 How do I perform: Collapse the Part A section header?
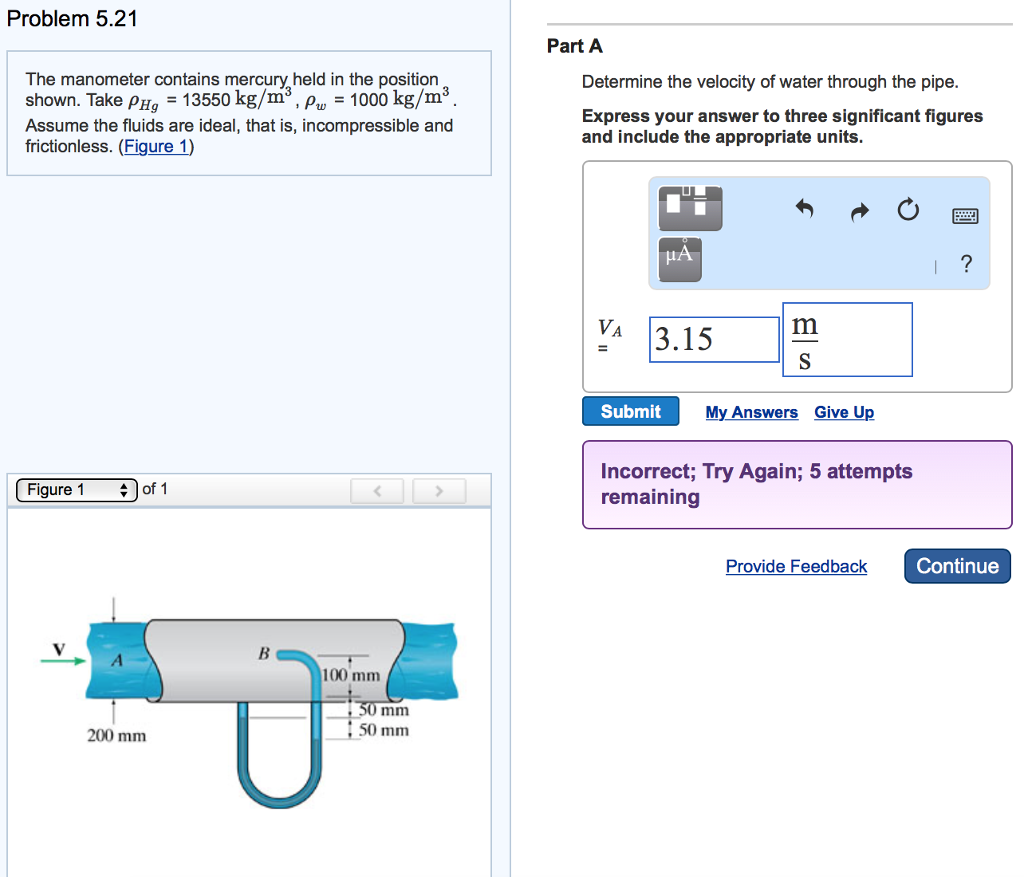click(x=575, y=46)
